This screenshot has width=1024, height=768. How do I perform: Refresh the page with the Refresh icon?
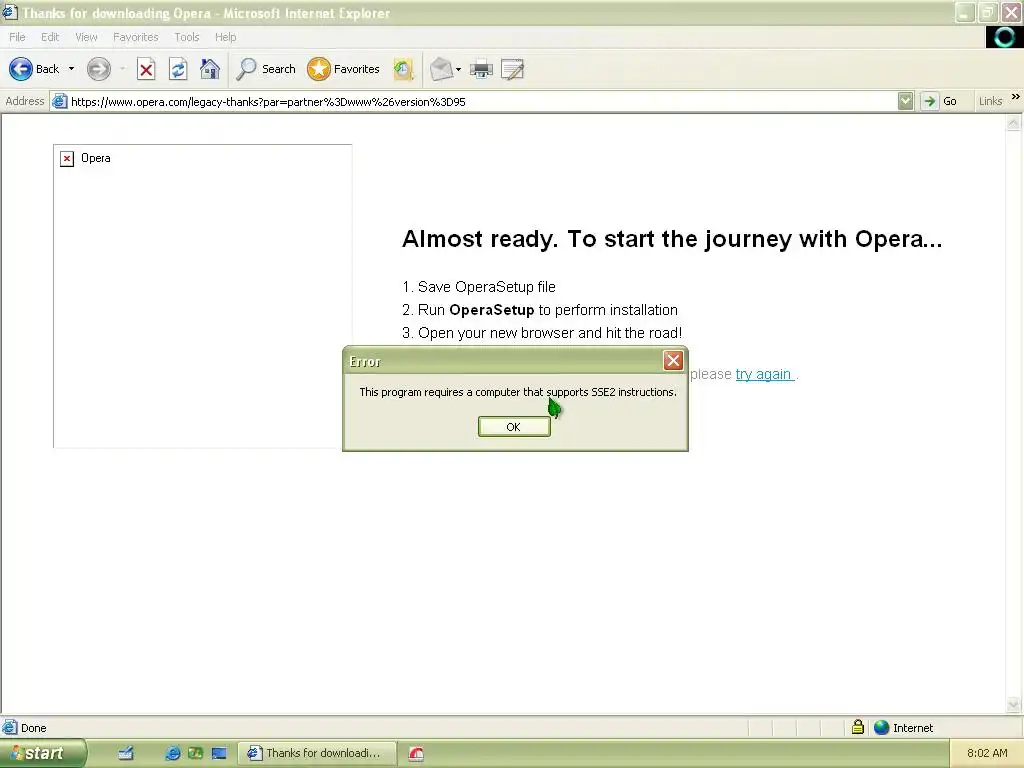click(x=178, y=69)
